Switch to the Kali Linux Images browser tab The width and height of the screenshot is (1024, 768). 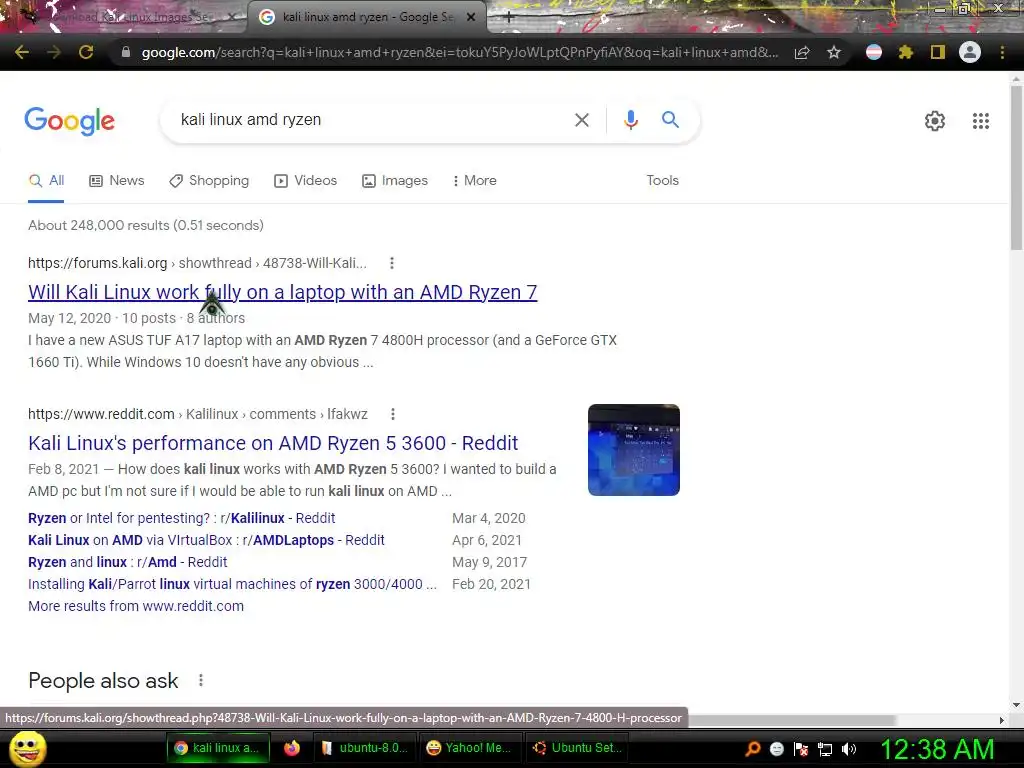point(124,18)
